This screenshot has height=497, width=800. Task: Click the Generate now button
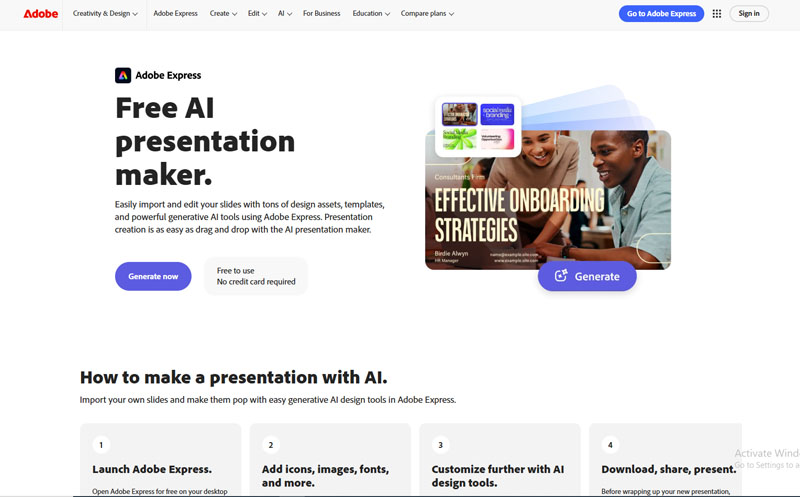pos(153,277)
